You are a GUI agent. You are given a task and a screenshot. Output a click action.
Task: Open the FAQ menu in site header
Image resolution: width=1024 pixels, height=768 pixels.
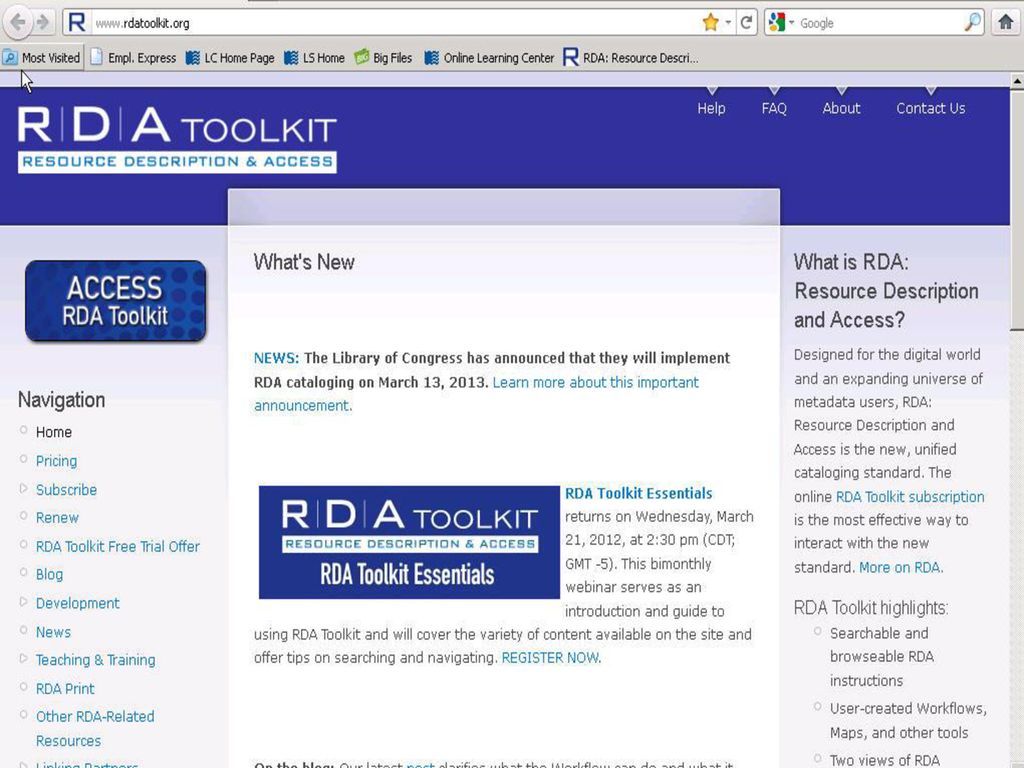click(774, 108)
